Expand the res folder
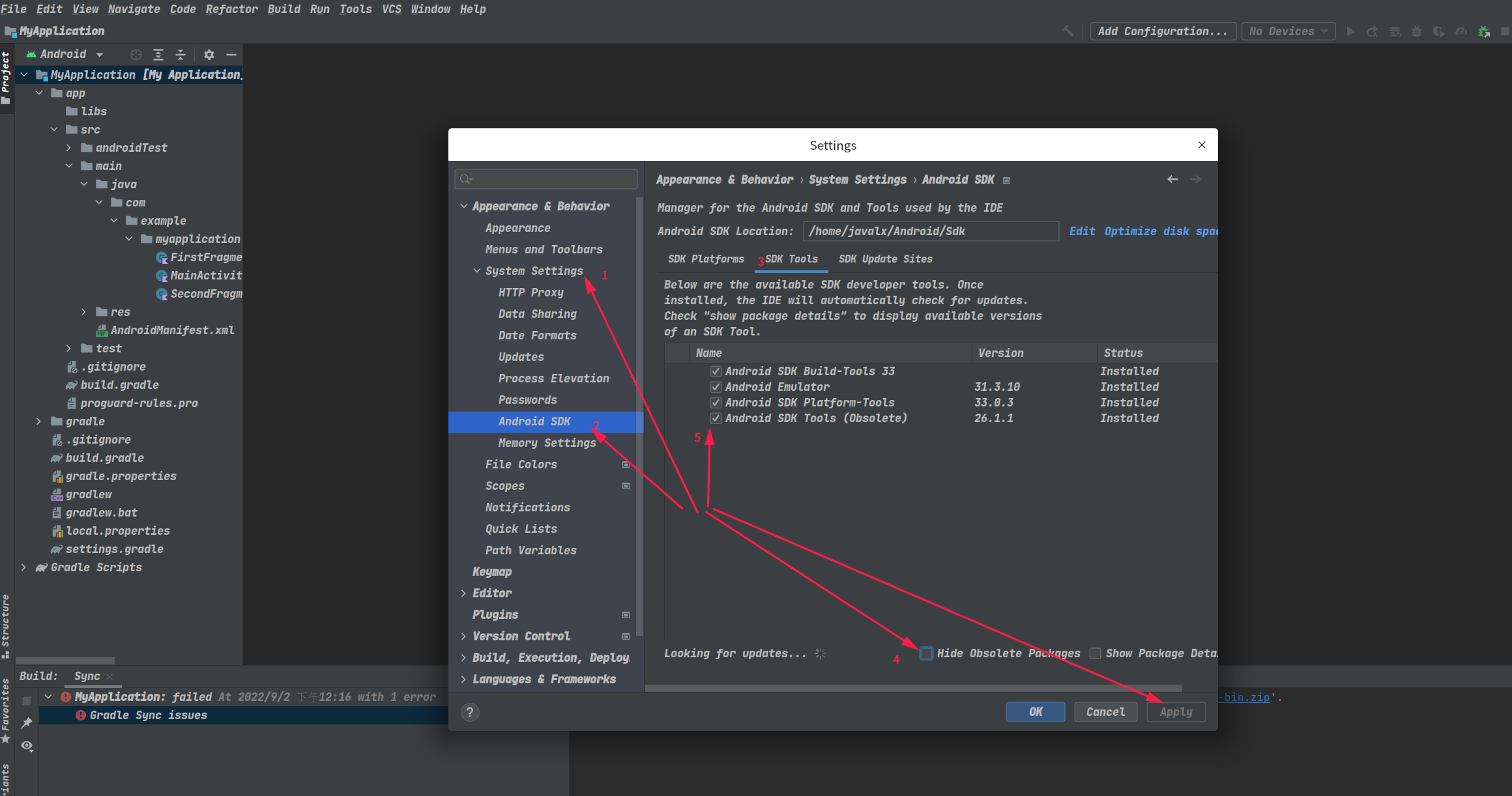The image size is (1512, 796). [x=83, y=312]
